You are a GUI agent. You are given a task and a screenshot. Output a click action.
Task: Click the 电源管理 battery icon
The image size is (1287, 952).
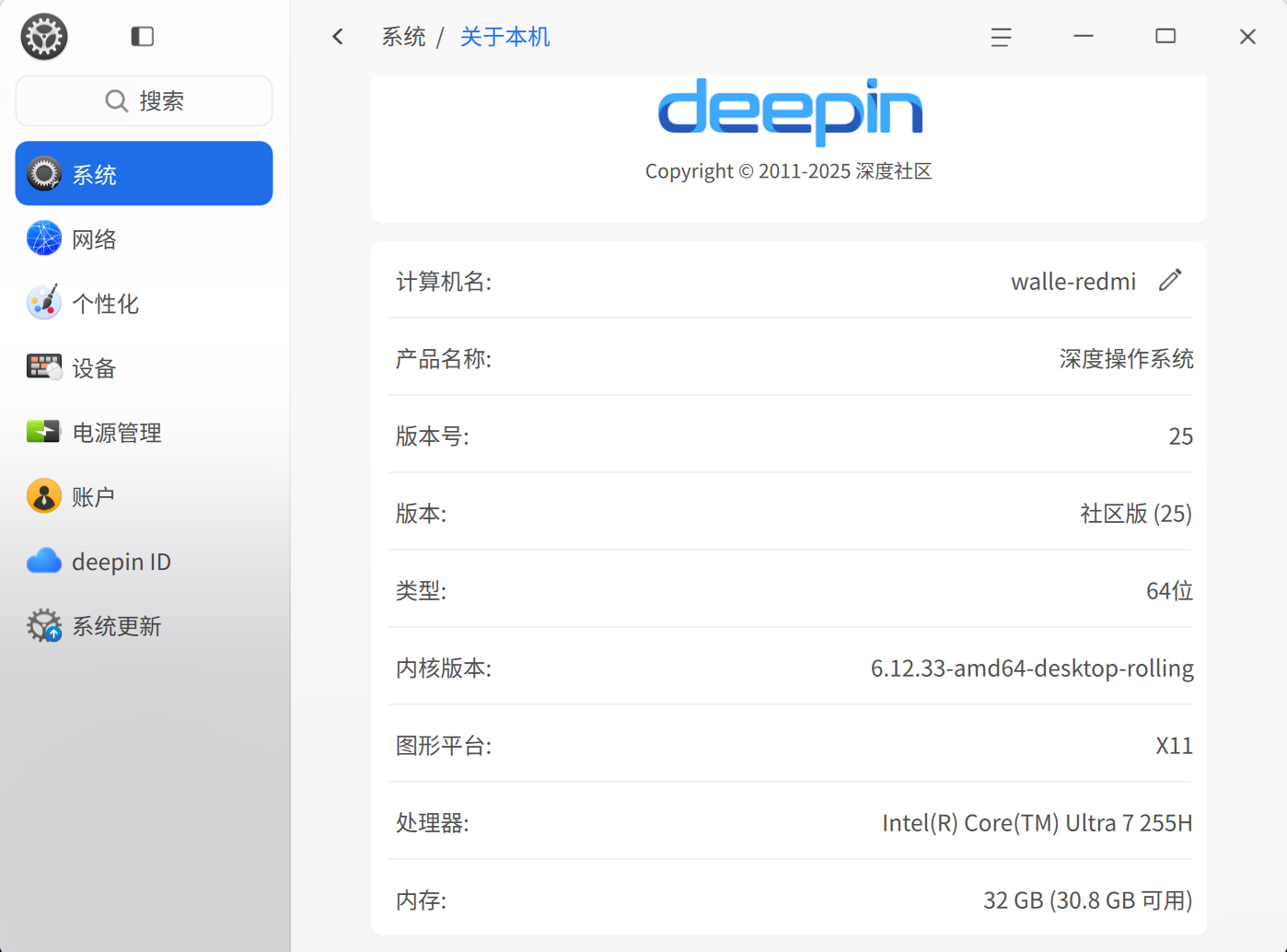point(44,431)
